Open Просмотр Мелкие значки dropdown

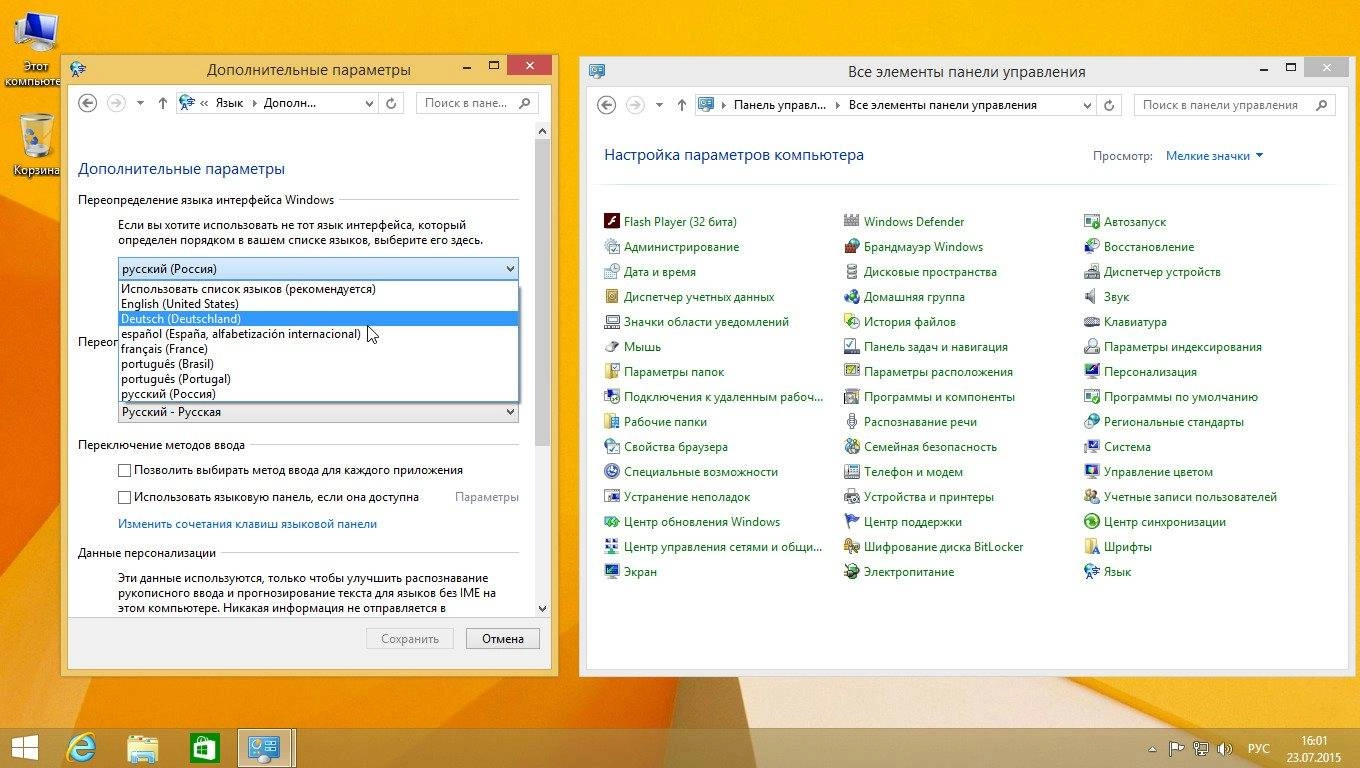[x=1215, y=156]
